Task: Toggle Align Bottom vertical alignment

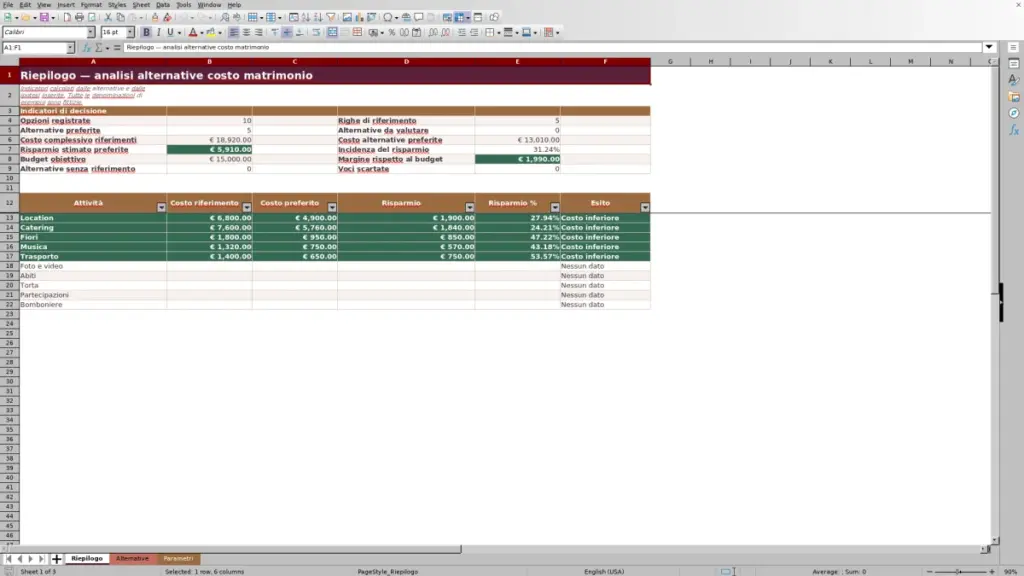Action: tap(299, 32)
